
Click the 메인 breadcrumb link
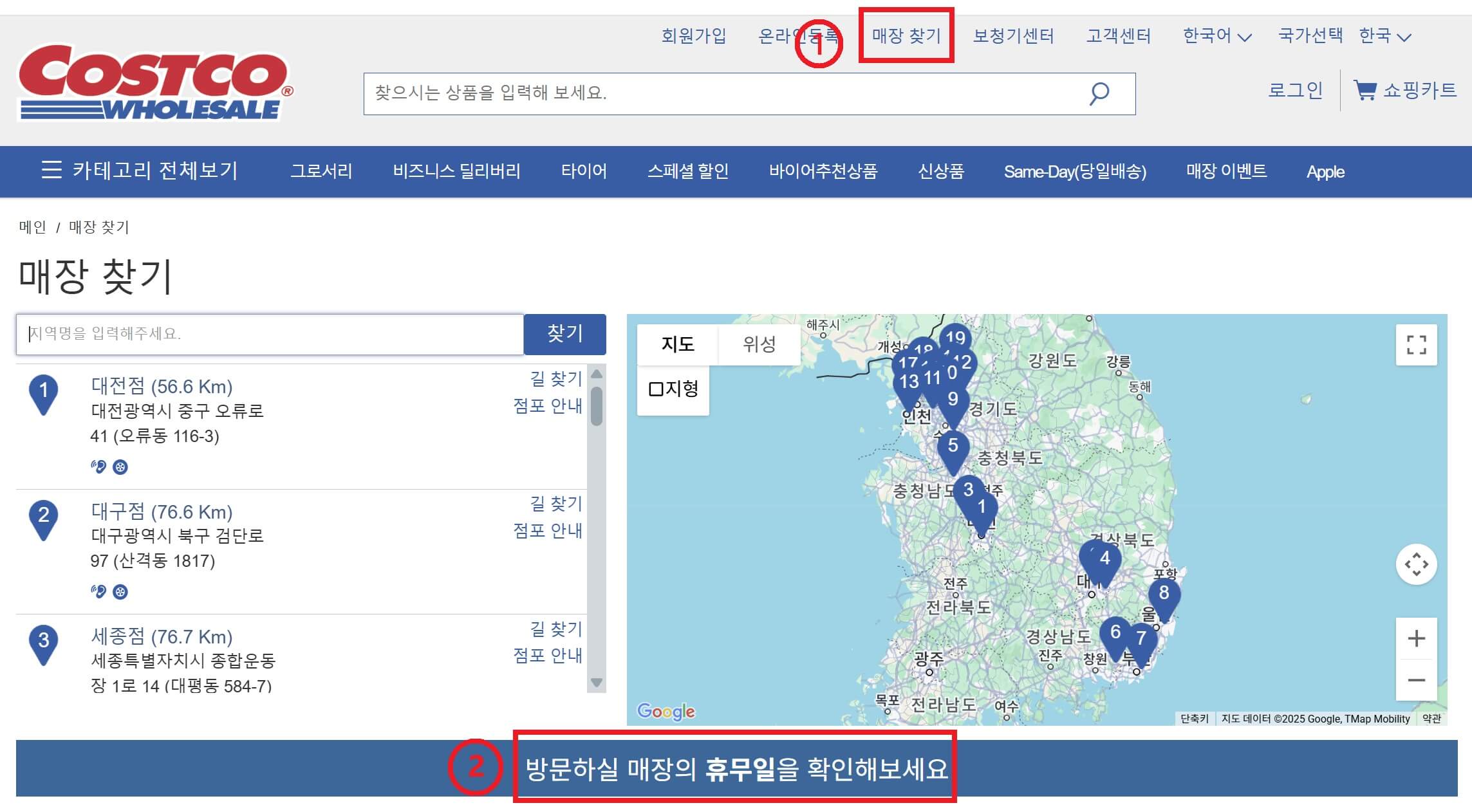click(32, 227)
